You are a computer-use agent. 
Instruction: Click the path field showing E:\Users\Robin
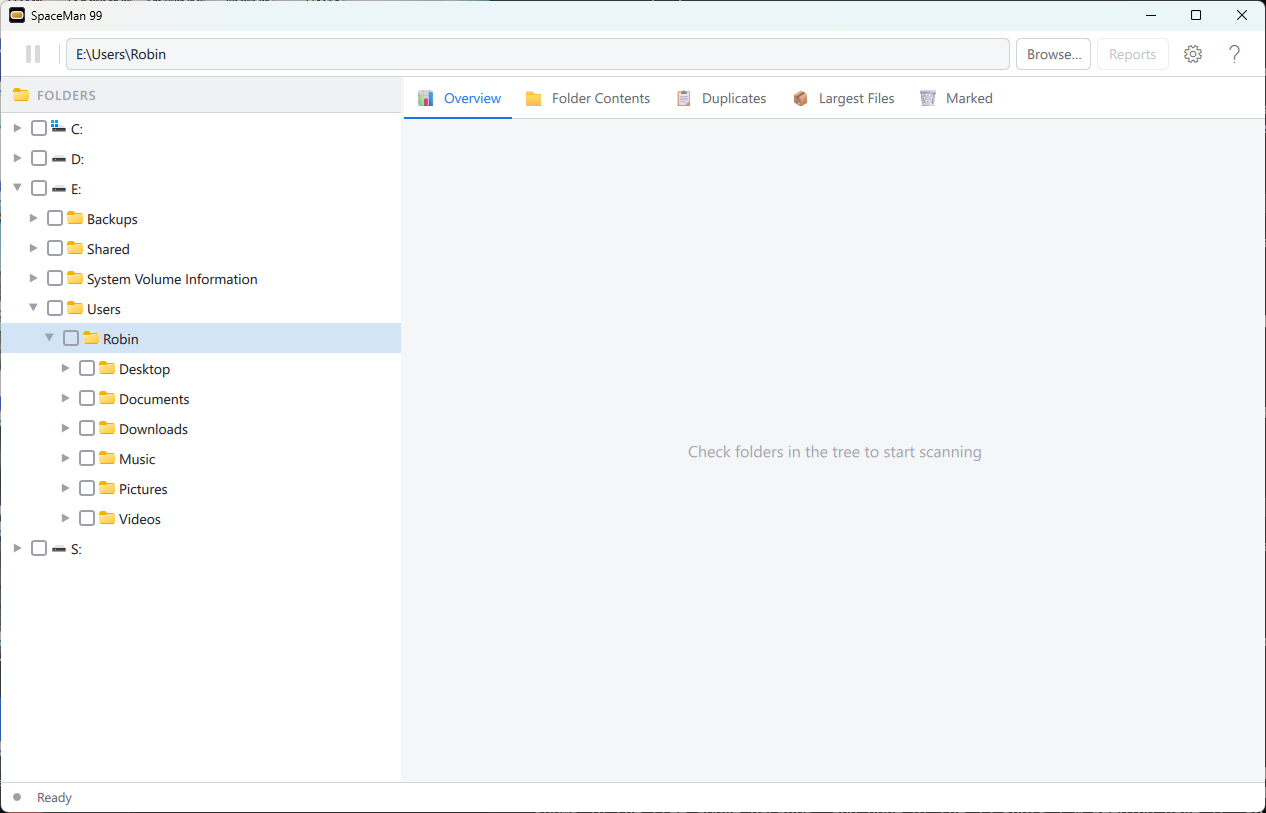pyautogui.click(x=537, y=54)
